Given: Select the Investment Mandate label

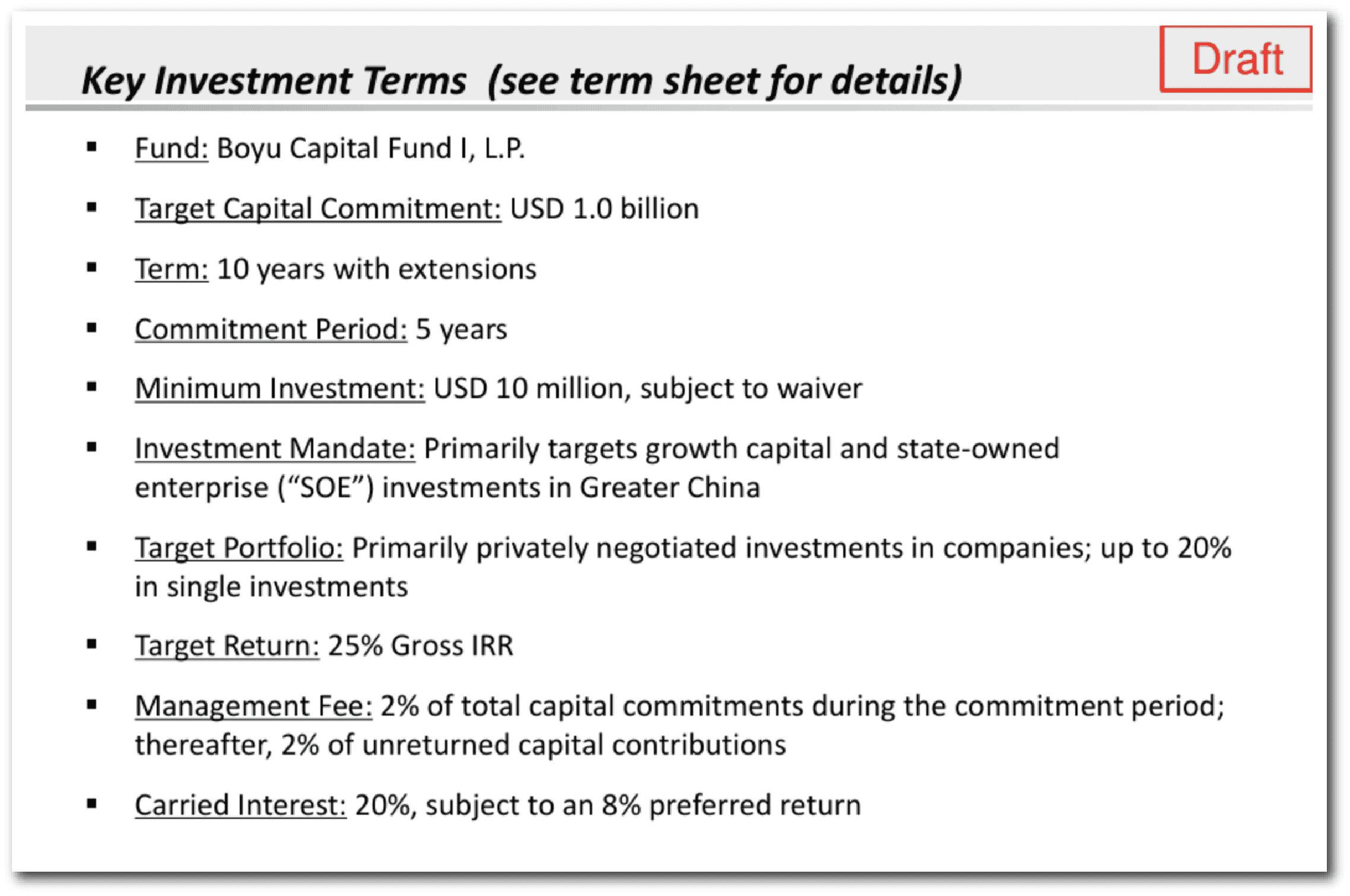Looking at the screenshot, I should [x=275, y=449].
